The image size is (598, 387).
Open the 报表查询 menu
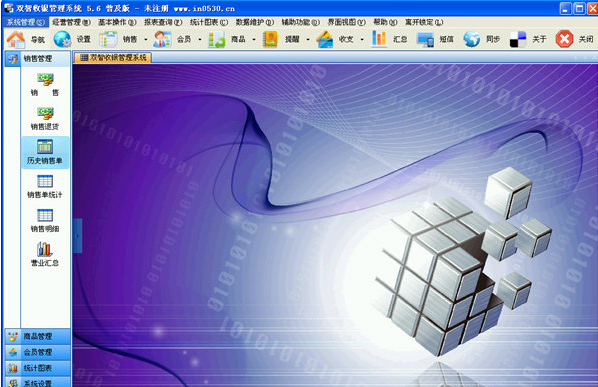click(x=163, y=22)
